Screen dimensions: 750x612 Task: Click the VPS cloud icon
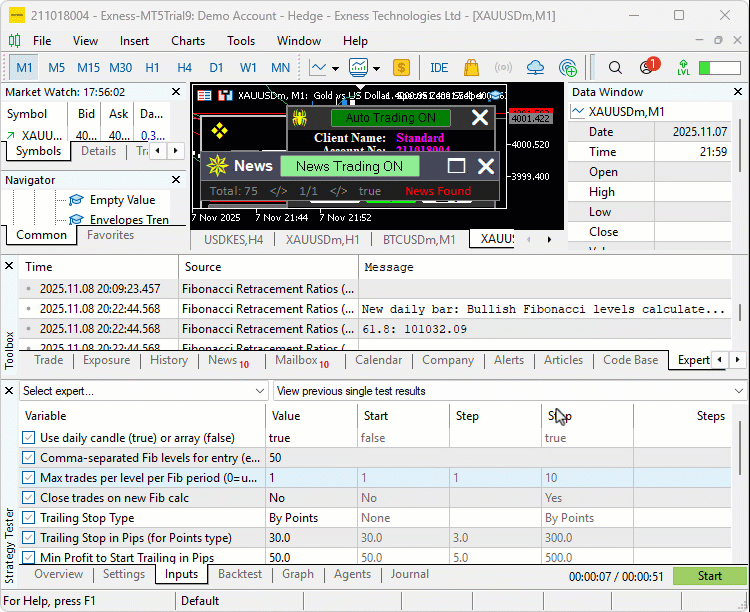click(535, 68)
